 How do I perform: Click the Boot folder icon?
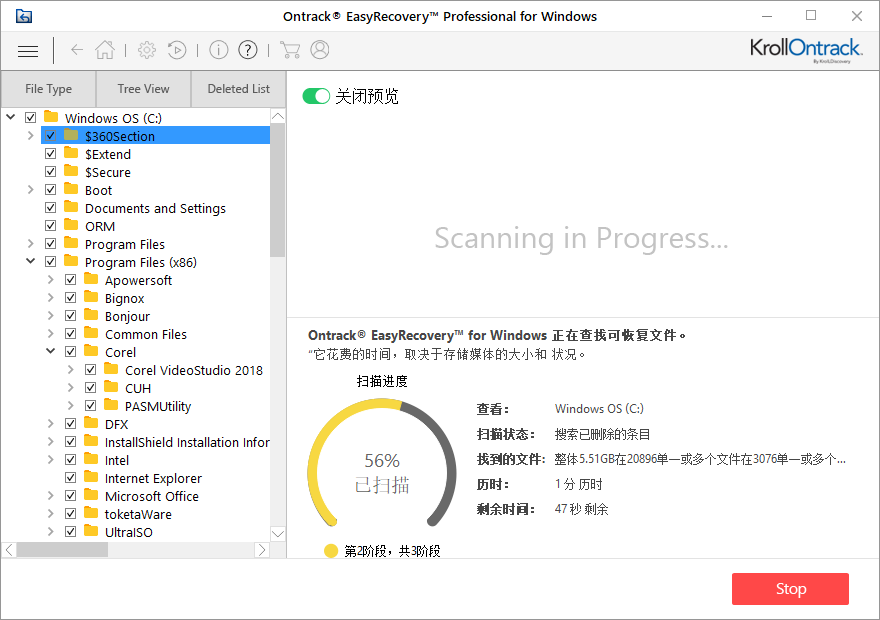pyautogui.click(x=71, y=189)
